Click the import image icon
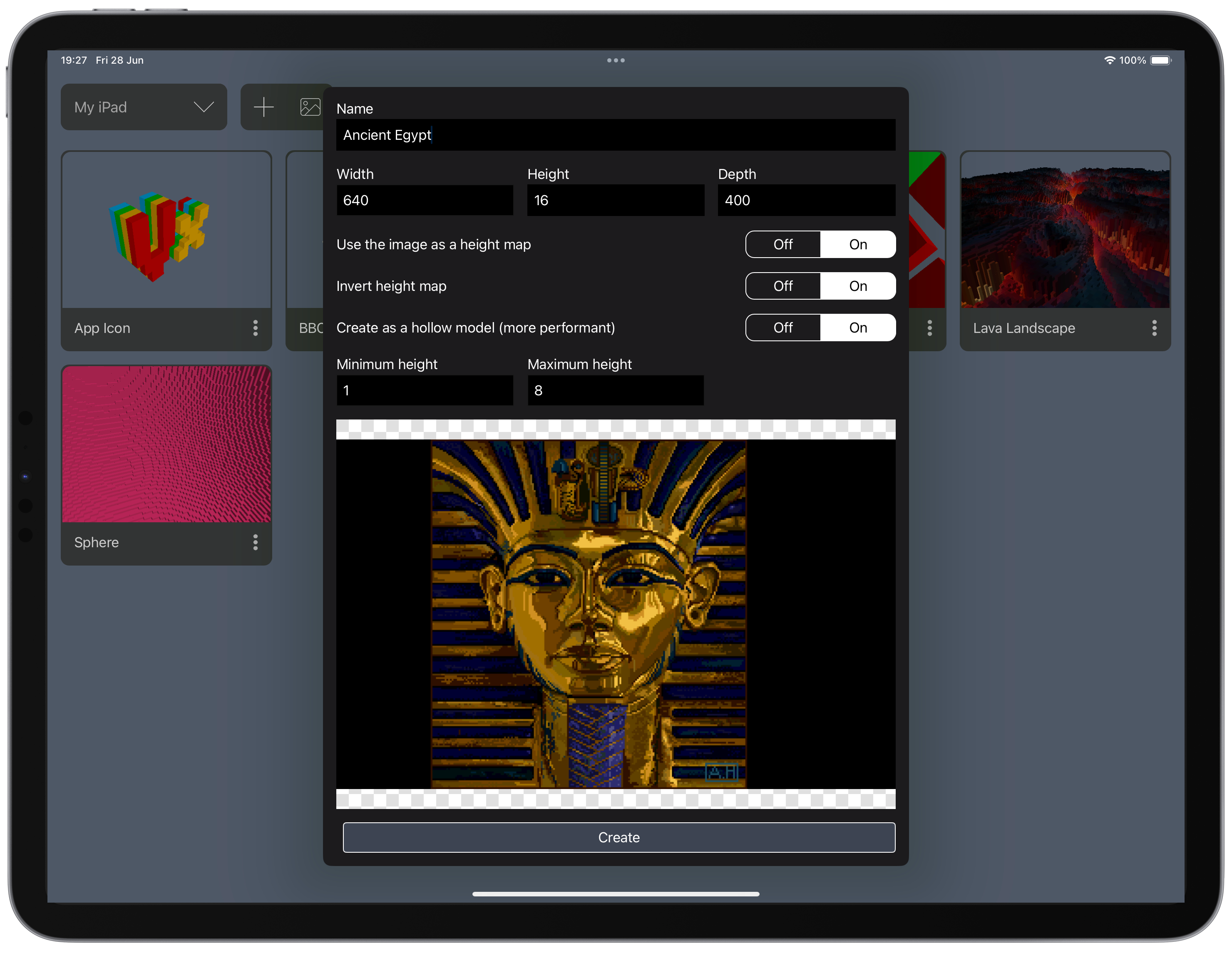Image resolution: width=1232 pixels, height=953 pixels. point(311,107)
